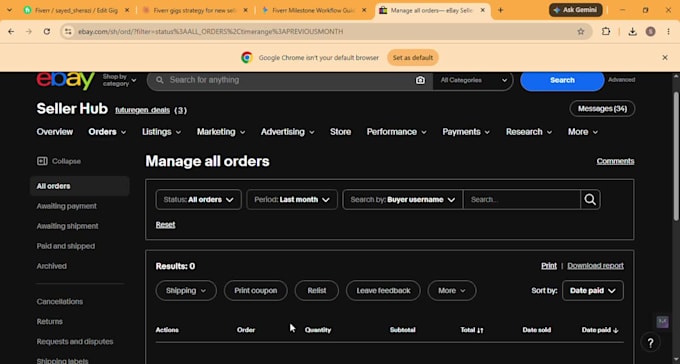
Task: Expand Shop by category menu
Action: point(119,80)
